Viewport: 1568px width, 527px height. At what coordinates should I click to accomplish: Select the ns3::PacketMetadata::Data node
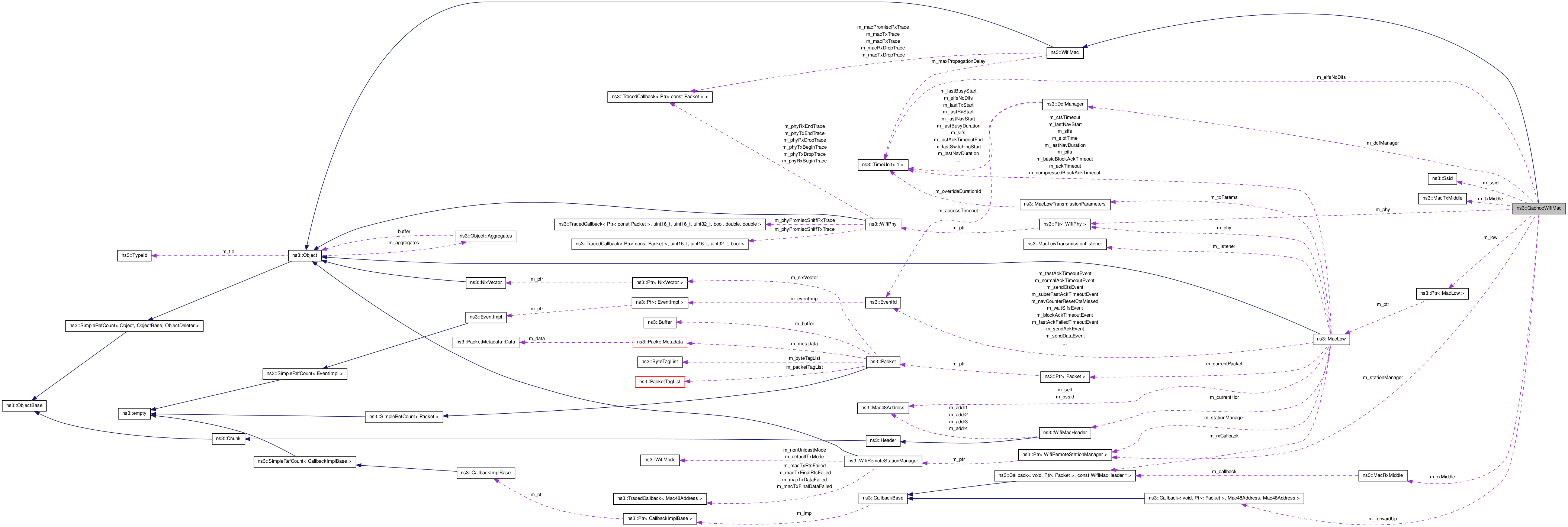[486, 342]
